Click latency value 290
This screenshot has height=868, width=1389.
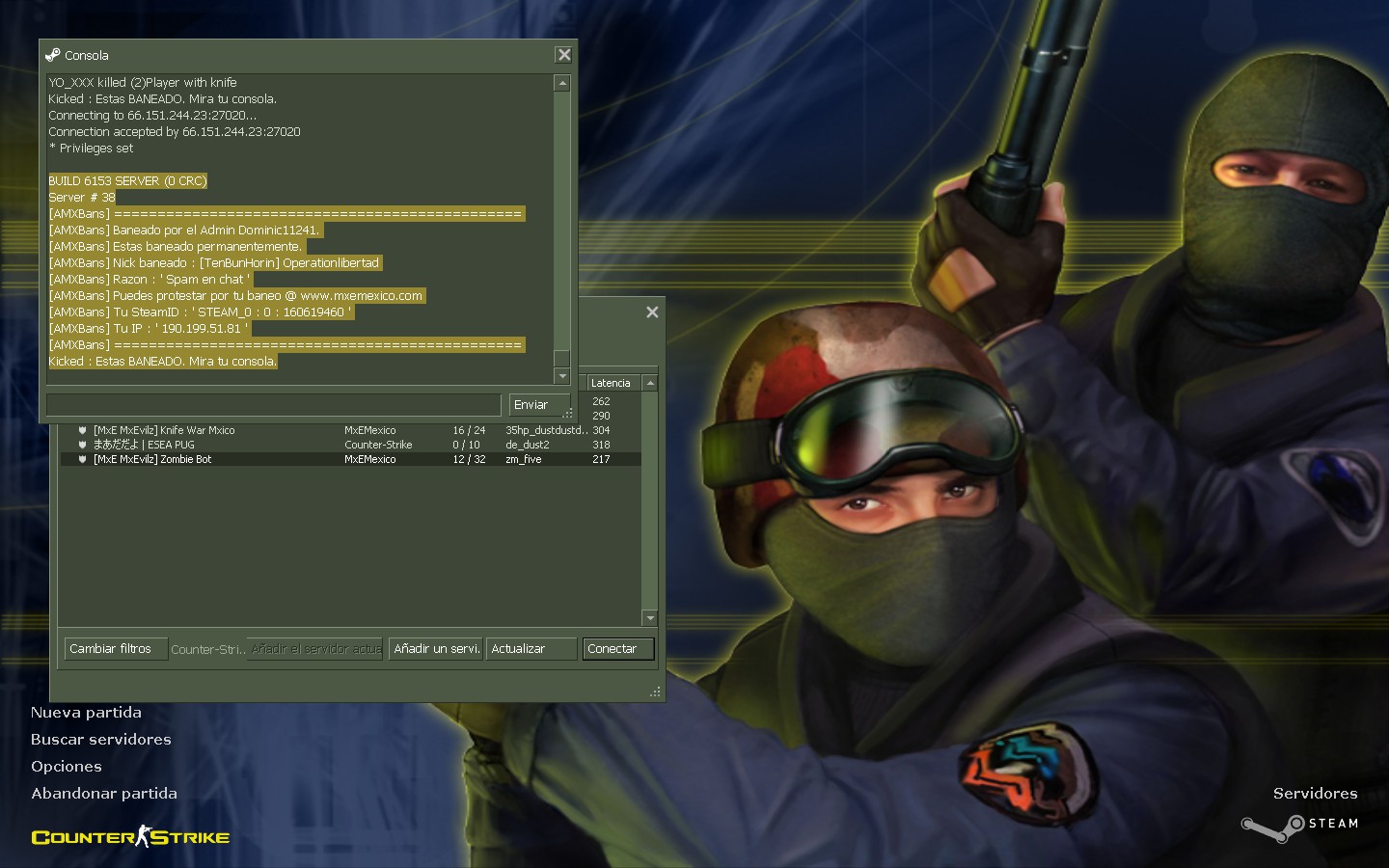601,416
